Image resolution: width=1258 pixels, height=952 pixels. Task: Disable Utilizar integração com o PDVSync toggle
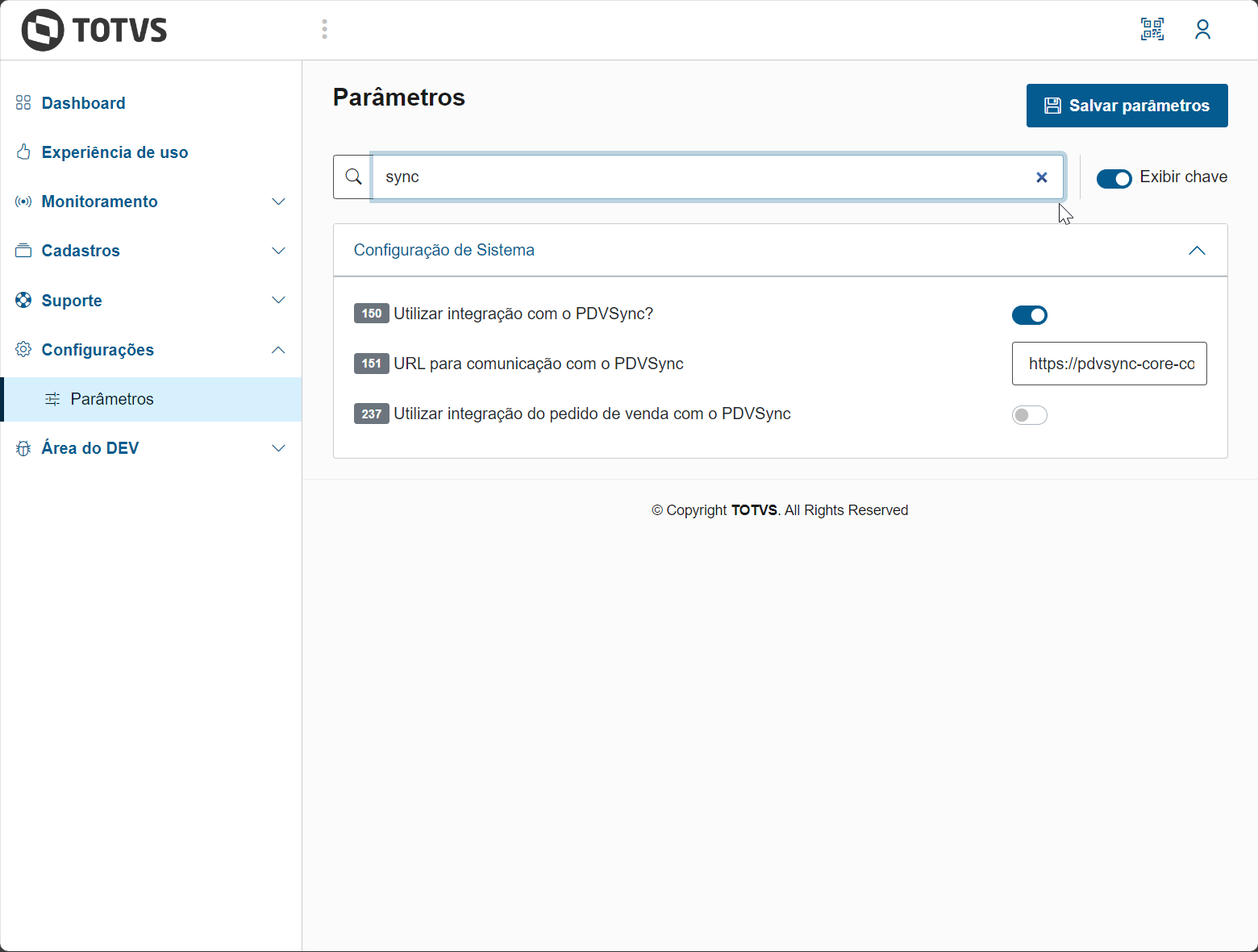1029,315
